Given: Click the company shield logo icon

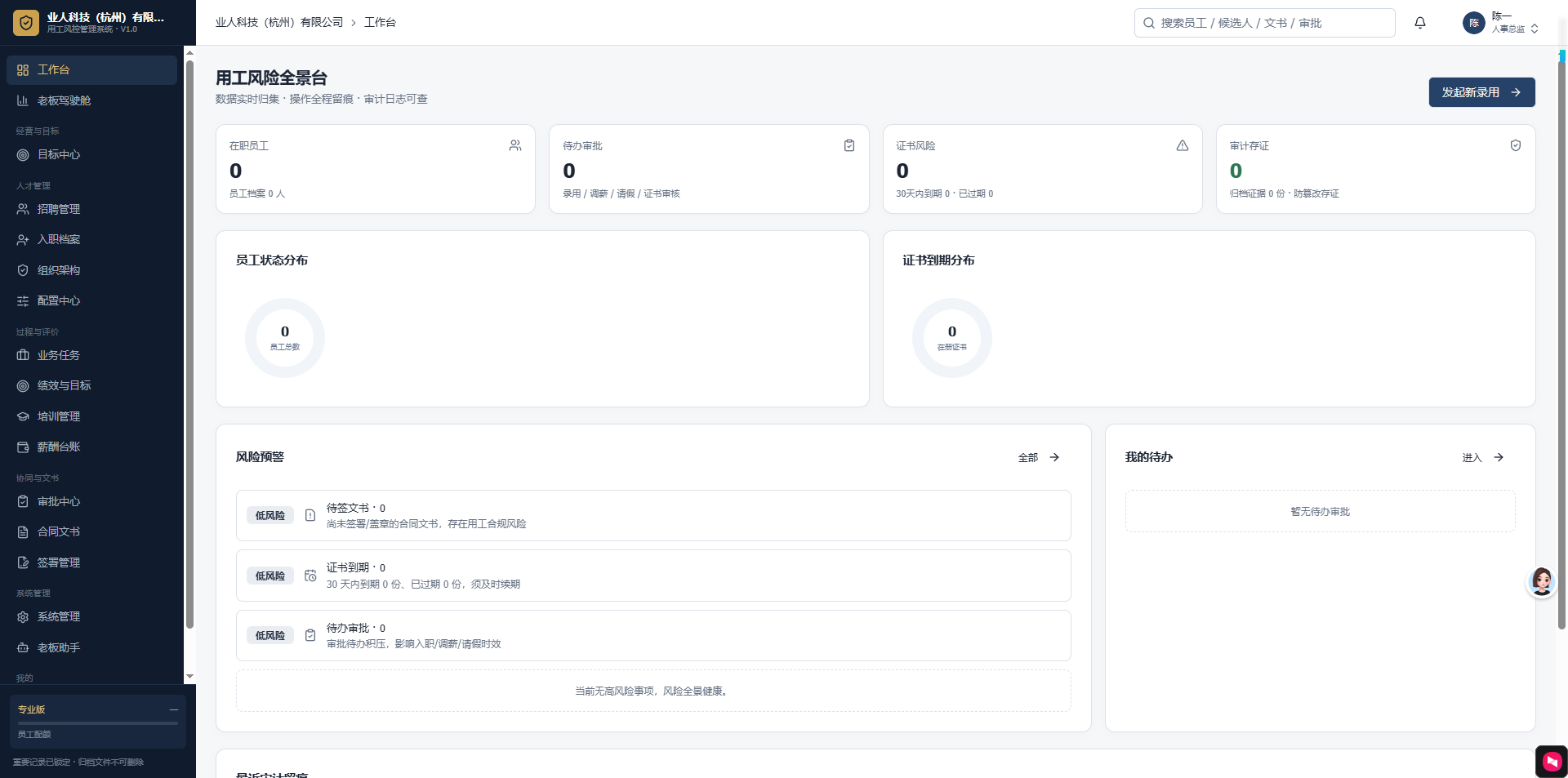Looking at the screenshot, I should pos(26,23).
